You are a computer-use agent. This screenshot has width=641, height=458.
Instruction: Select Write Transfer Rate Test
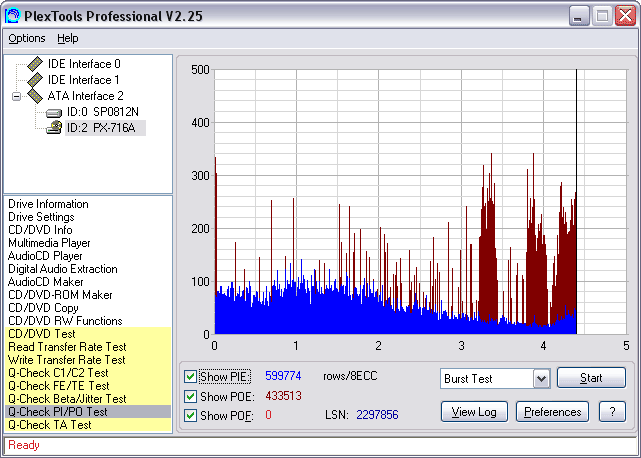tap(88, 360)
